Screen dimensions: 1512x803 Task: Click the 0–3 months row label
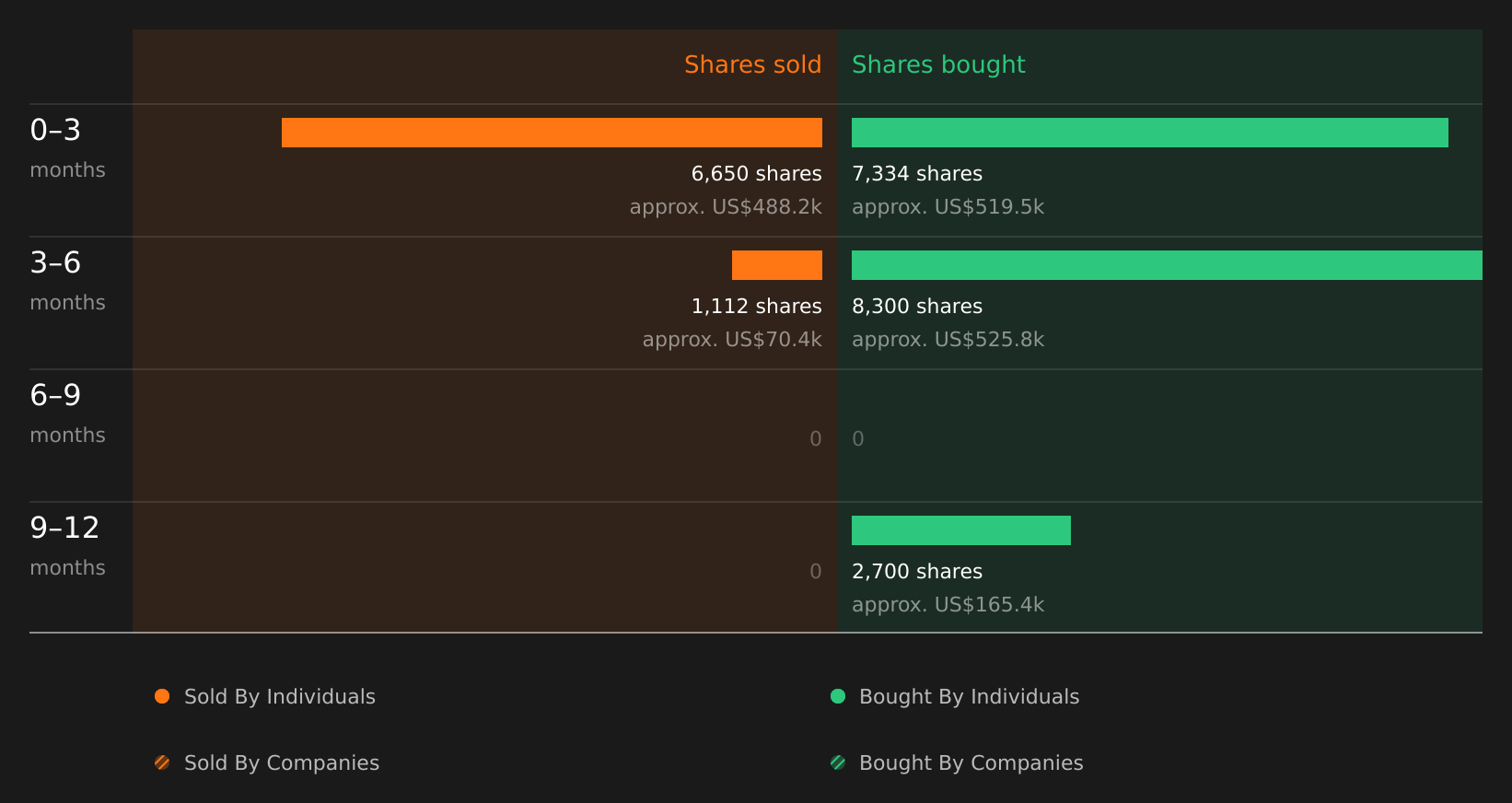[x=67, y=148]
